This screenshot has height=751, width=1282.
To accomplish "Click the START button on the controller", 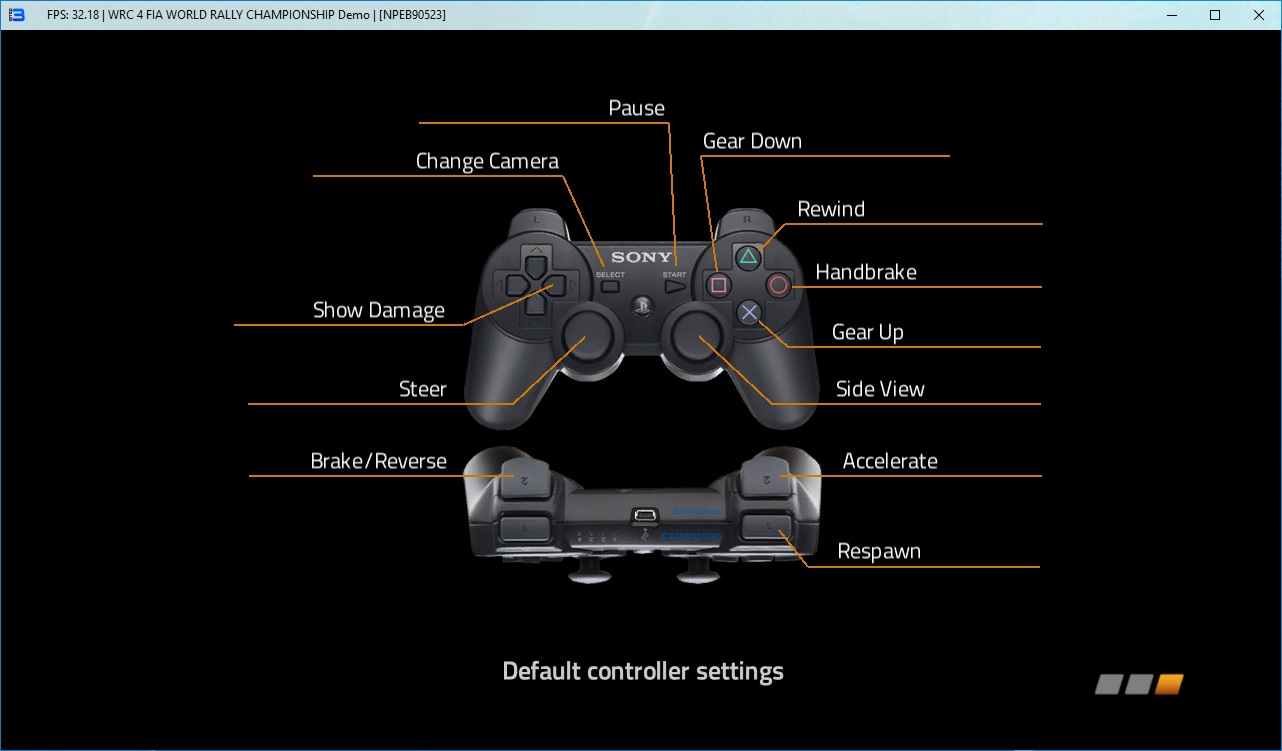I will (x=675, y=286).
